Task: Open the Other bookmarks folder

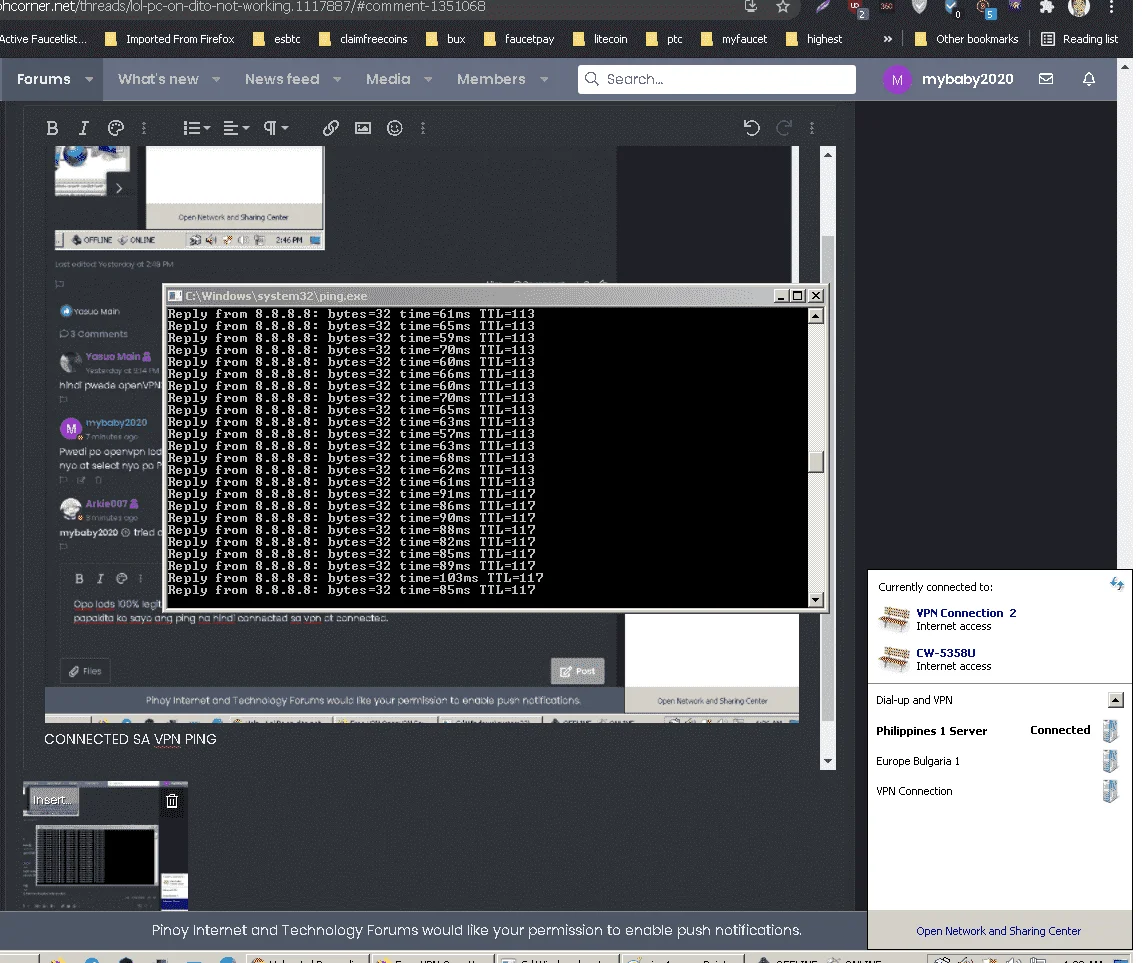Action: [x=966, y=39]
